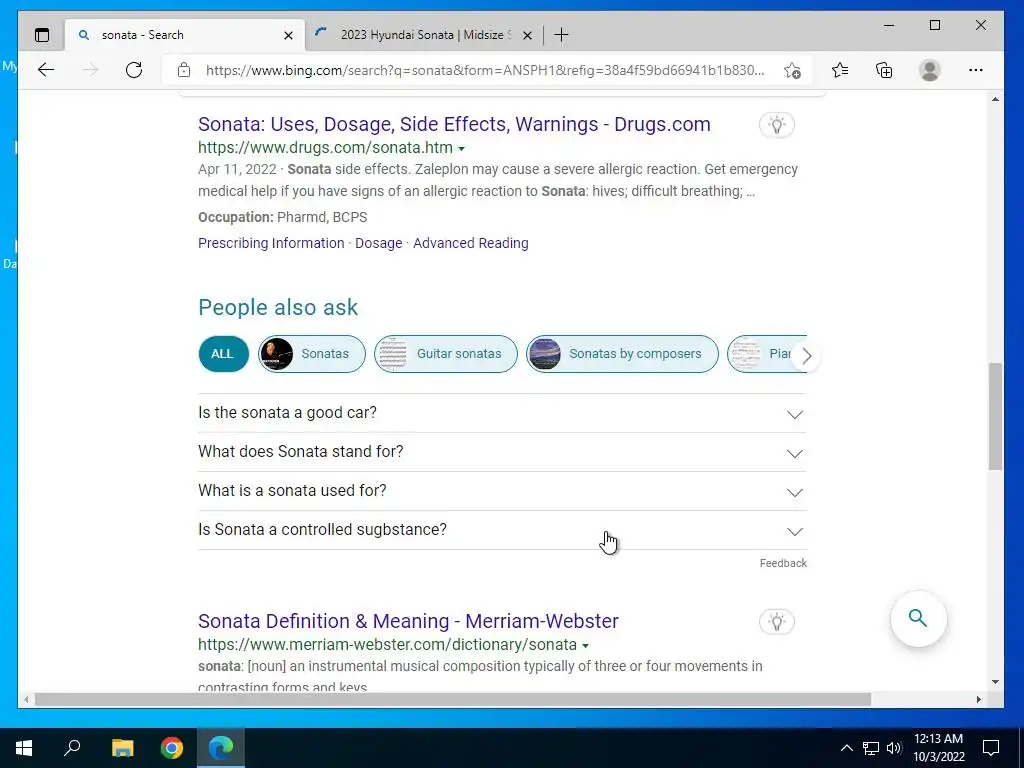This screenshot has height=768, width=1024.
Task: Open the Dosage sublink
Action: point(379,243)
